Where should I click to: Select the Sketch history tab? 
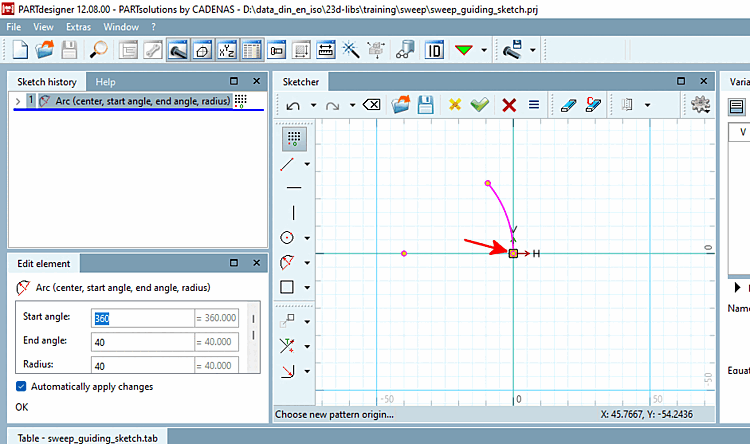47,82
